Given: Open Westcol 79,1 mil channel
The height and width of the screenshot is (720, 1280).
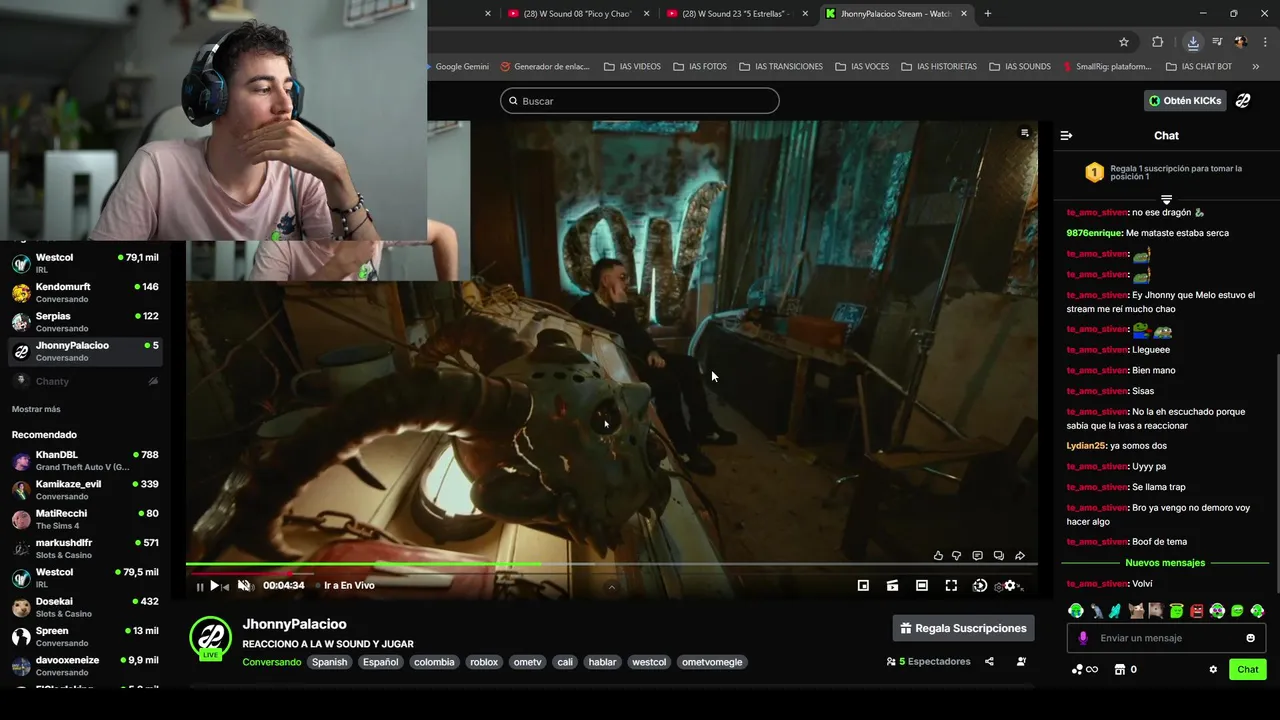Looking at the screenshot, I should click(x=85, y=264).
